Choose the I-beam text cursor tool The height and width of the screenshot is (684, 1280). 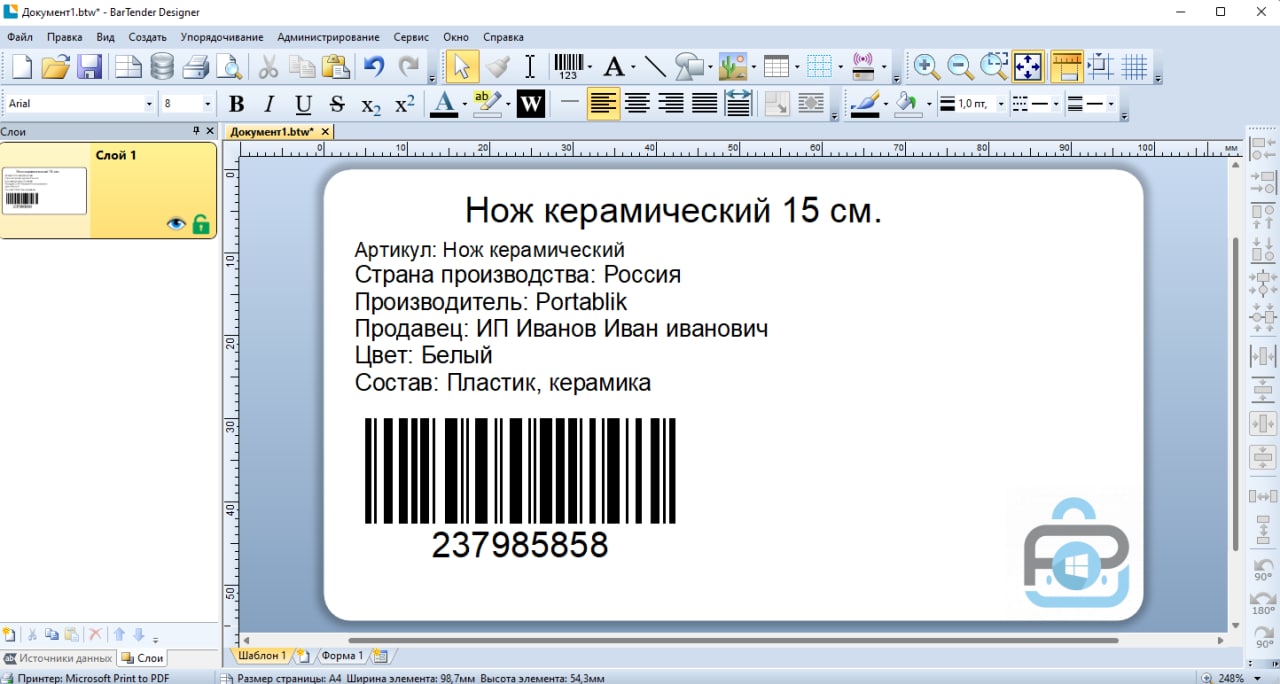(530, 67)
